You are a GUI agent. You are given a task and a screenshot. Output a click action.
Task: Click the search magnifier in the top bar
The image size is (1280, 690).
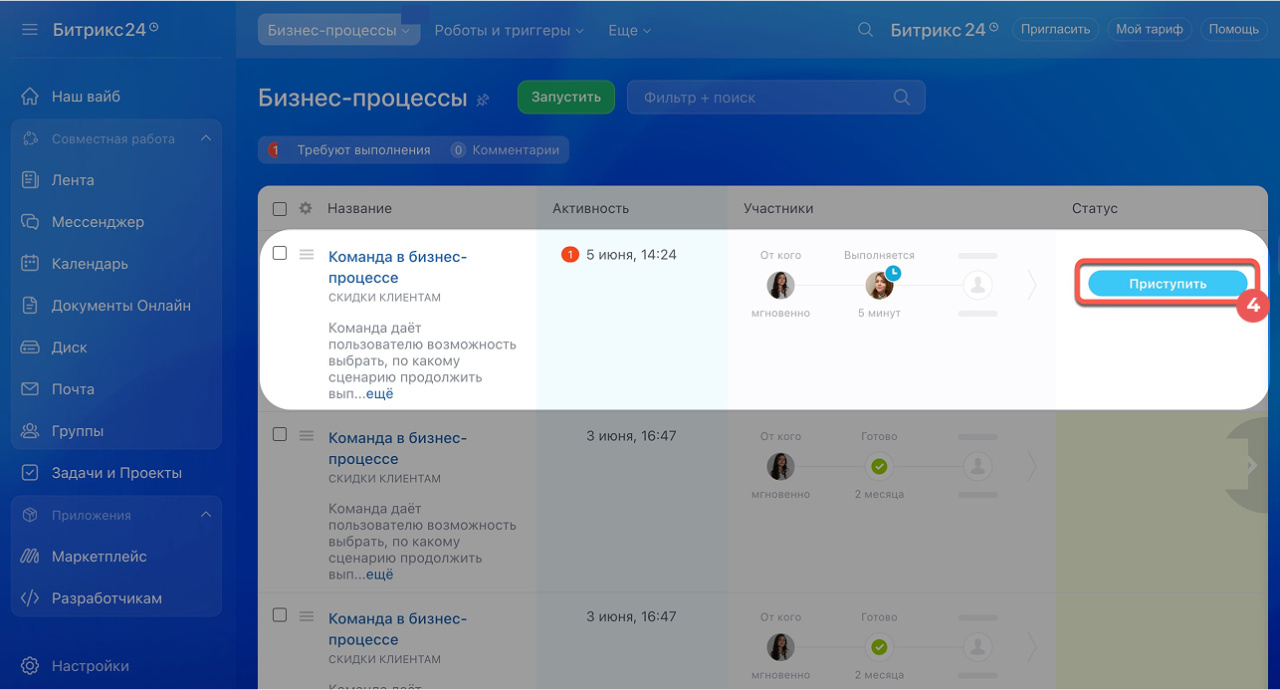(x=866, y=30)
